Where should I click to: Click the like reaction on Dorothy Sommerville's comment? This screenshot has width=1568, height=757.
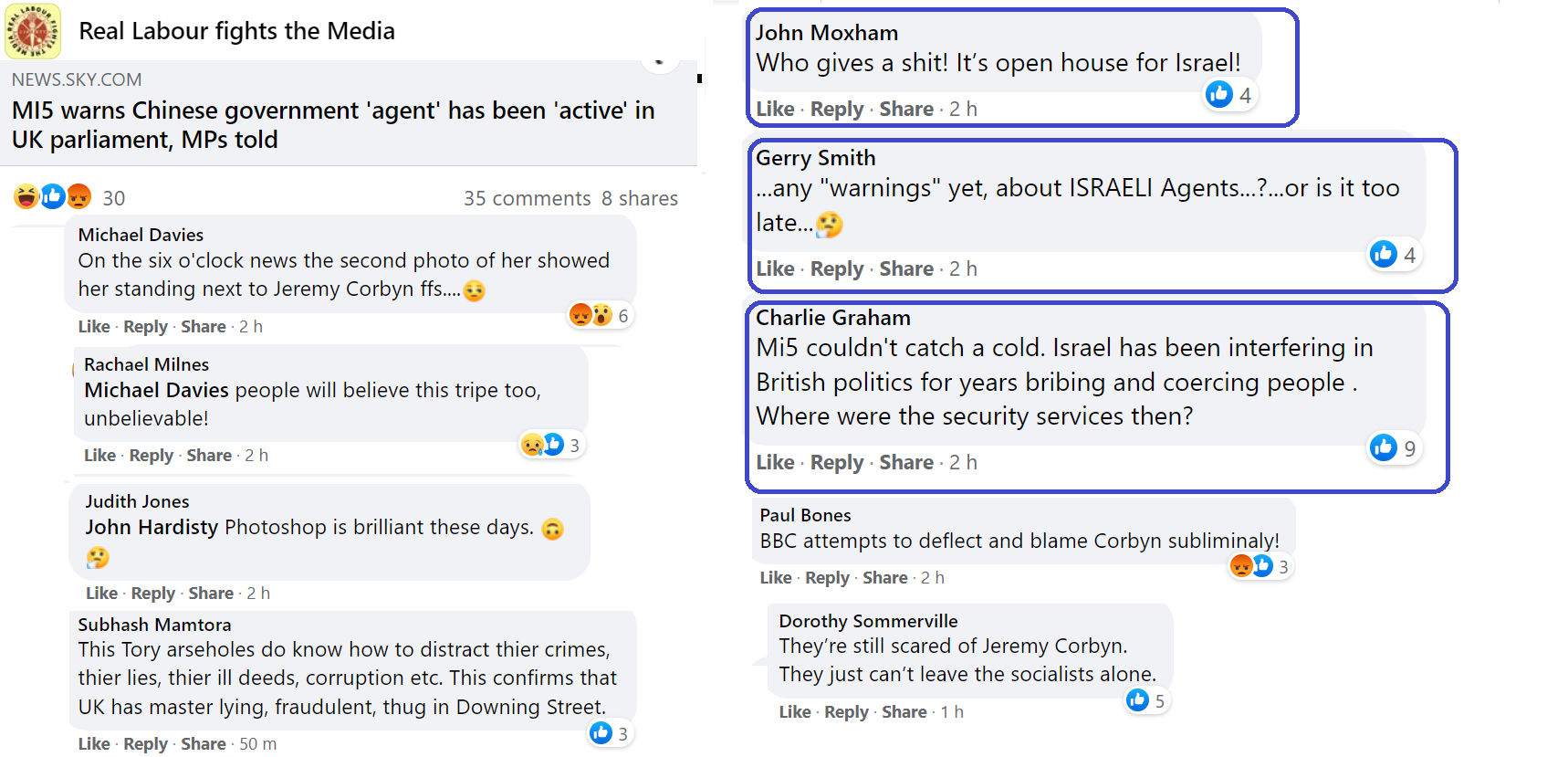pyautogui.click(x=1137, y=700)
